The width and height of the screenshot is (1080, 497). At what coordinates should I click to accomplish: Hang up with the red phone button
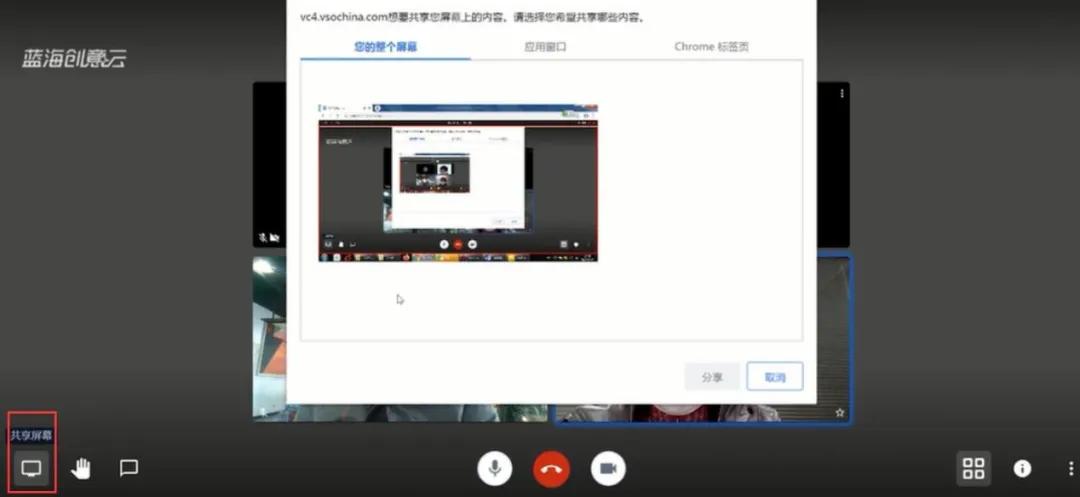tap(551, 469)
